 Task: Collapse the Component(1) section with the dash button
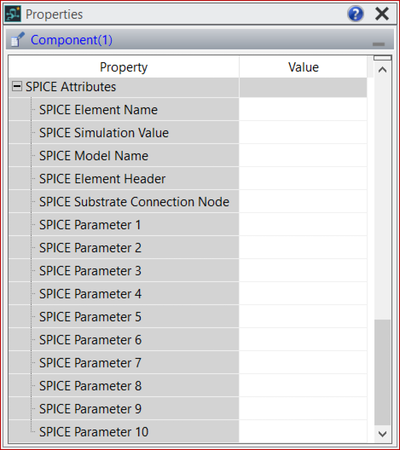click(x=378, y=44)
